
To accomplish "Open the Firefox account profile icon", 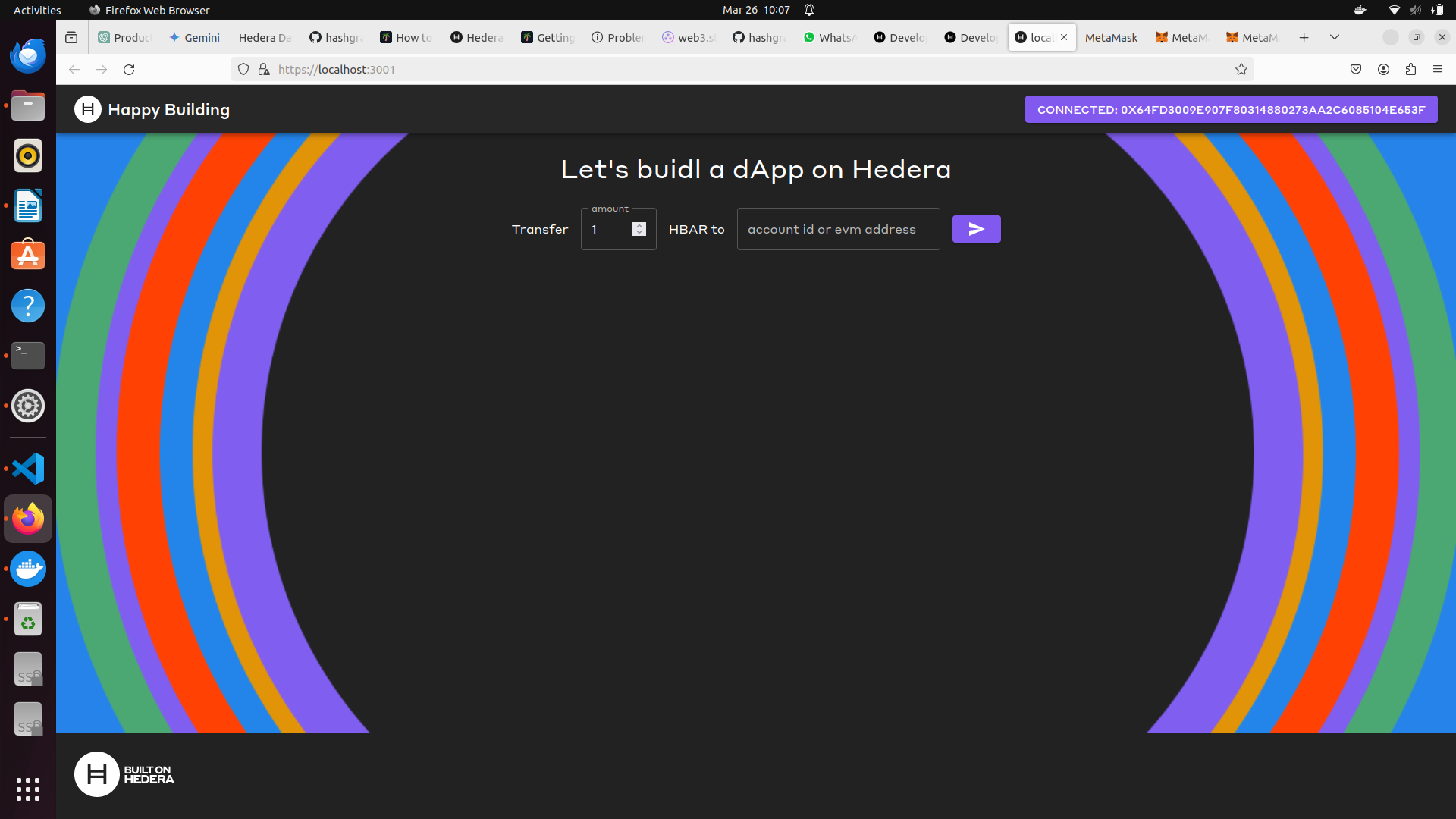I will tap(1383, 69).
